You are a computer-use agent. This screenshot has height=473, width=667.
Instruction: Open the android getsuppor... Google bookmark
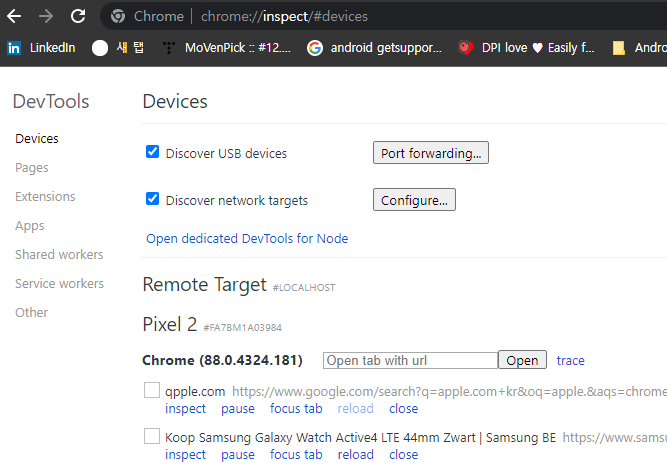coord(375,48)
